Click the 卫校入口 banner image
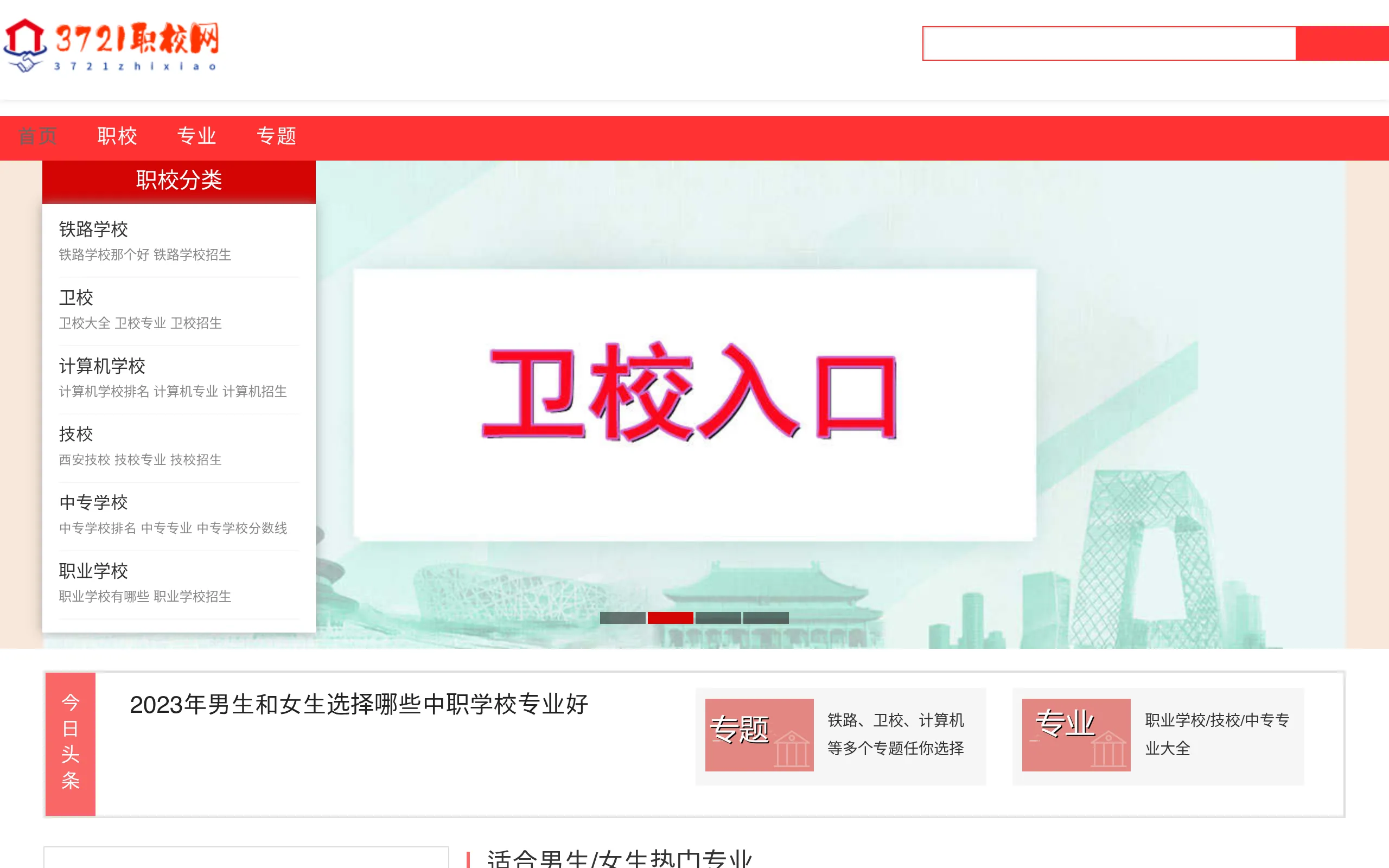 694,402
